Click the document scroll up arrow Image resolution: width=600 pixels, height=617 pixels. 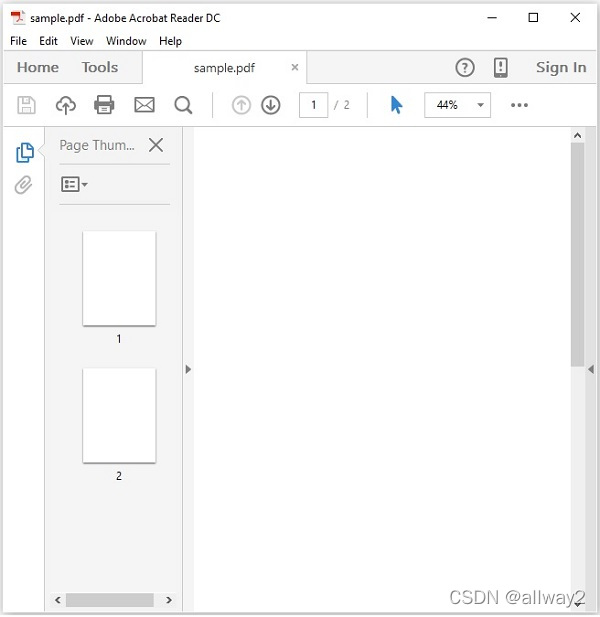[577, 136]
